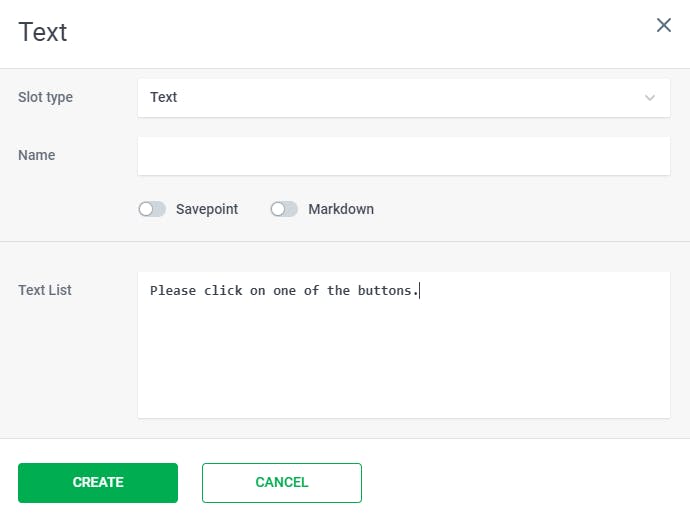The image size is (690, 521).
Task: Click the Slot type label
Action: coord(45,97)
